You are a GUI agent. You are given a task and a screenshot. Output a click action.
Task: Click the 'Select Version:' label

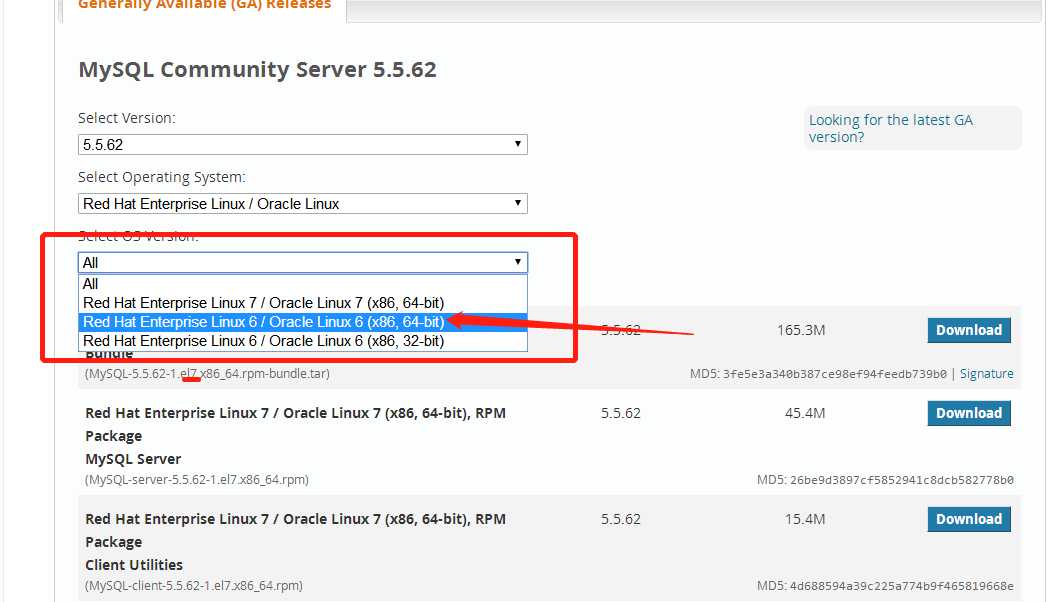coord(127,118)
